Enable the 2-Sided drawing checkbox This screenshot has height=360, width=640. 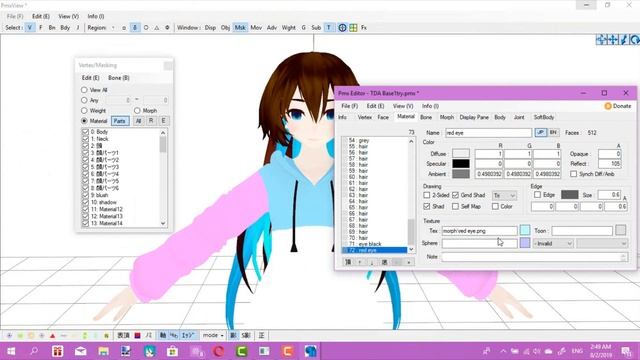pyautogui.click(x=427, y=196)
